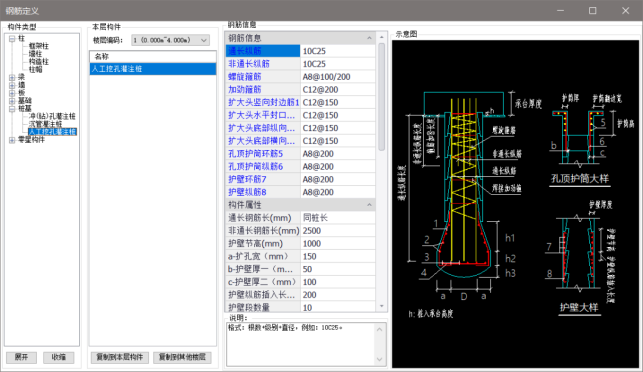Collapse the 钢筋信息 section header chevron
Image resolution: width=643 pixels, height=372 pixels.
369,38
